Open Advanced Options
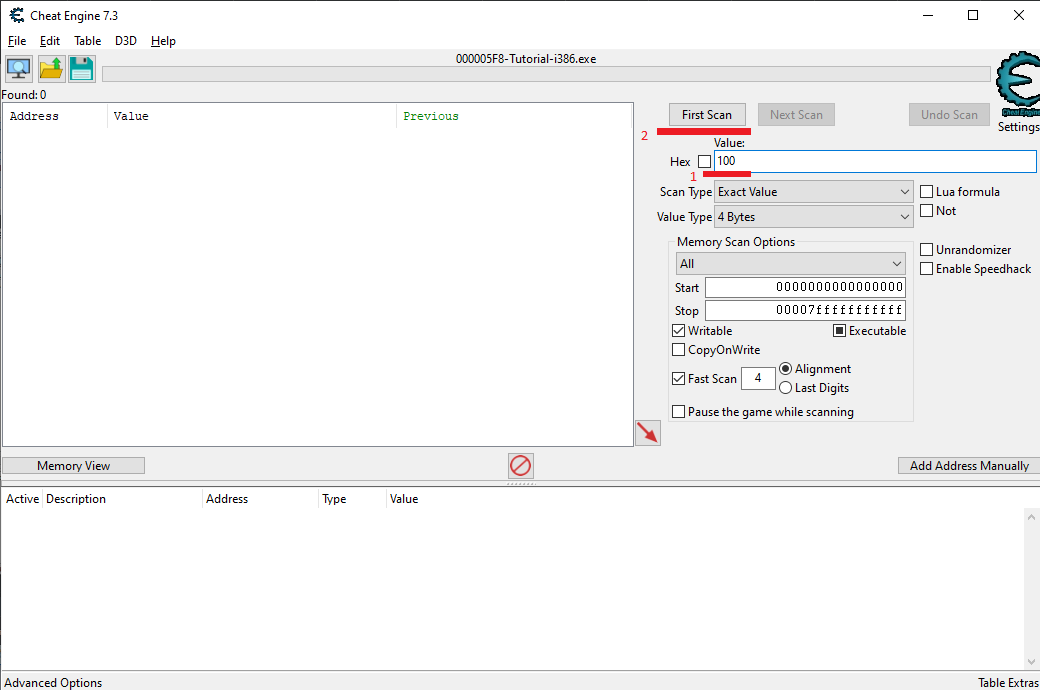The width and height of the screenshot is (1040, 690). (x=53, y=683)
